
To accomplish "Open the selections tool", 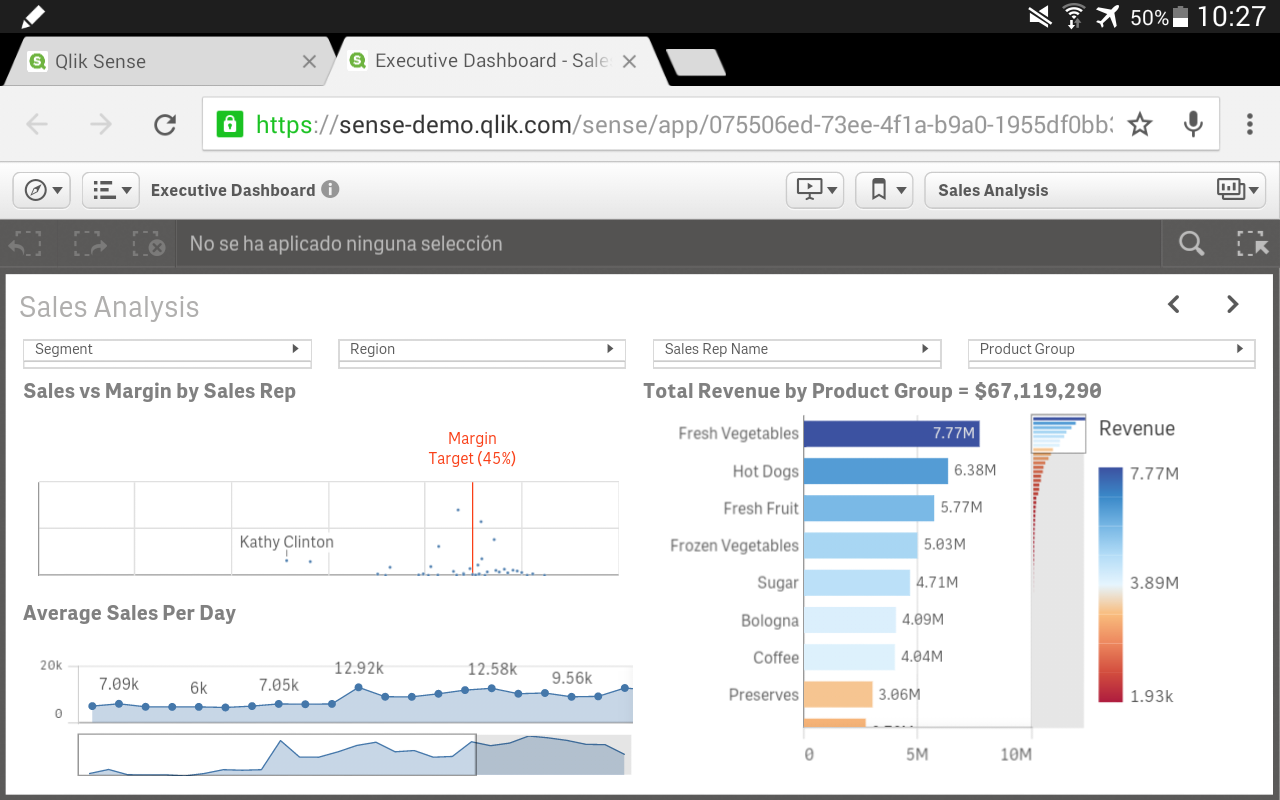I will coord(1251,244).
